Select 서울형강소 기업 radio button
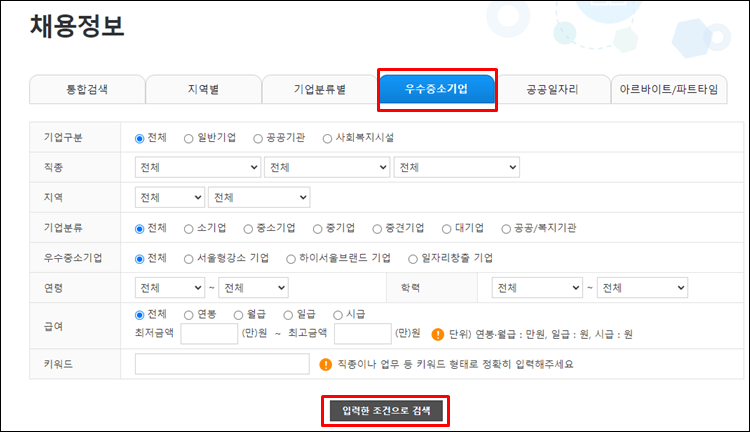Image resolution: width=750 pixels, height=432 pixels. (190, 258)
